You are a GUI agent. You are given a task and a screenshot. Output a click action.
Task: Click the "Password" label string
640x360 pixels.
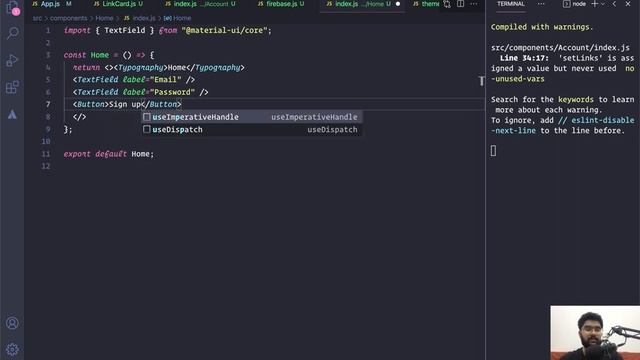tap(172, 92)
